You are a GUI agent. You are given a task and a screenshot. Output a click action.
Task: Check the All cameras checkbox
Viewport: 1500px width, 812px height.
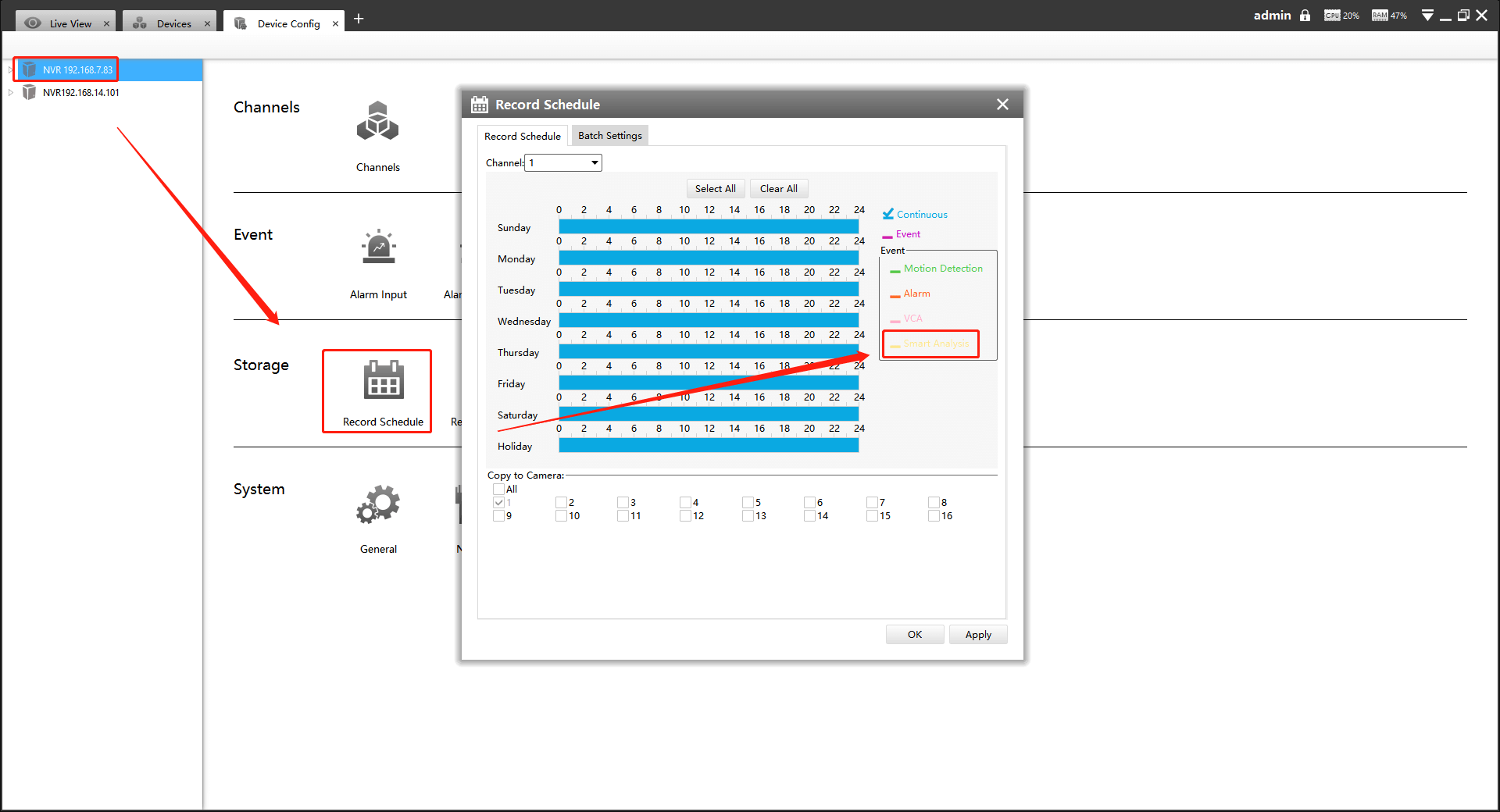[x=498, y=490]
